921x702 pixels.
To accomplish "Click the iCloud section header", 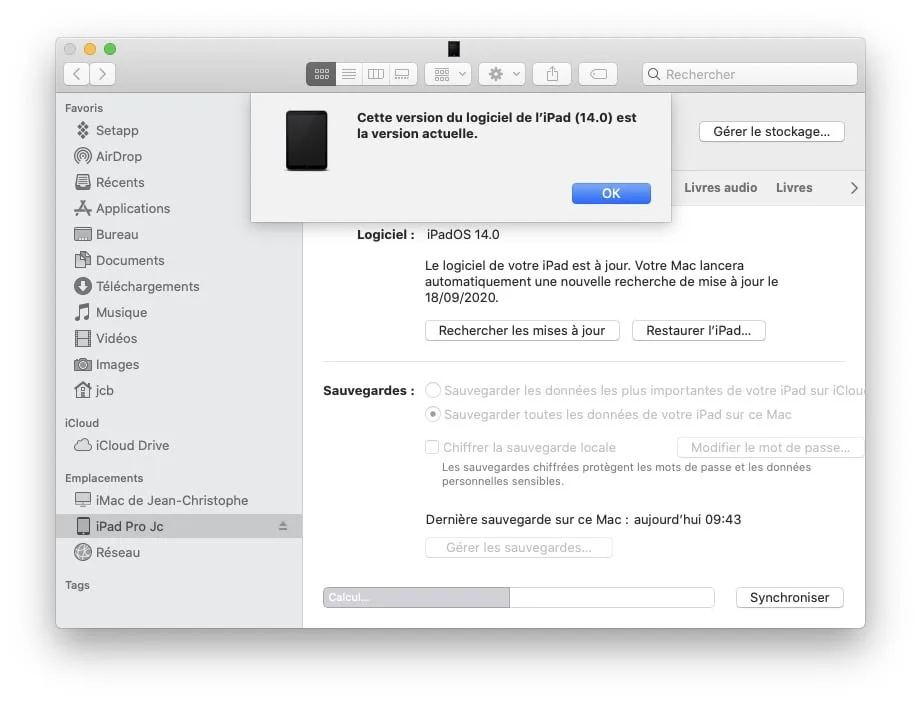I will pos(82,423).
